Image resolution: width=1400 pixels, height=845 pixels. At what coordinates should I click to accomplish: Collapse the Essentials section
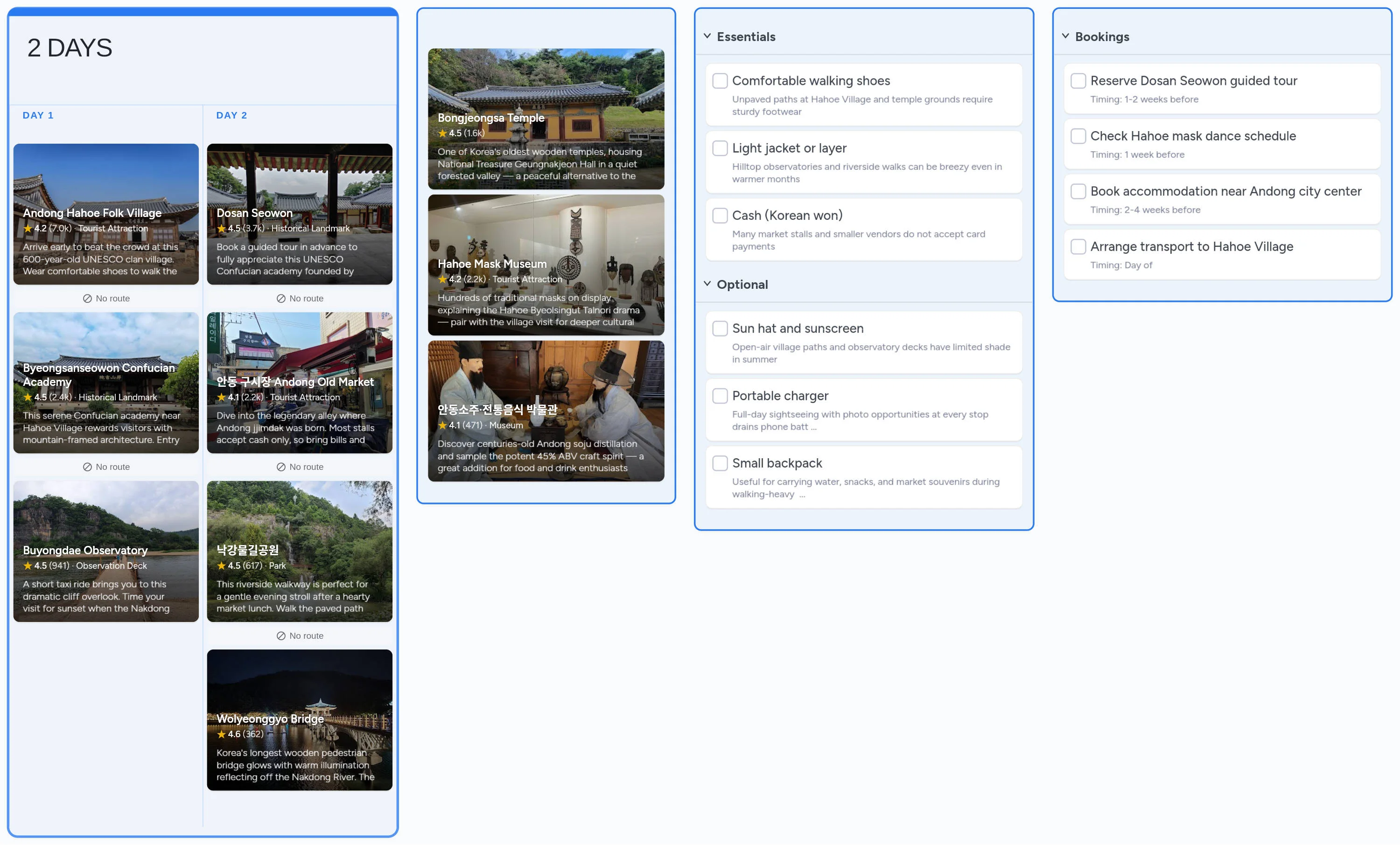707,35
